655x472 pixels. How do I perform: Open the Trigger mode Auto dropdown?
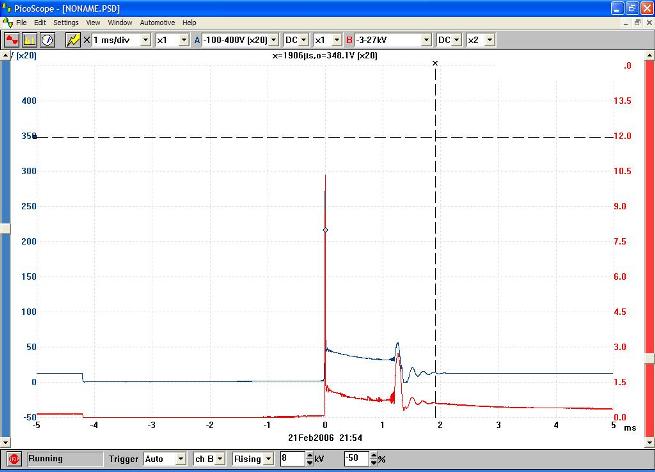[180, 458]
